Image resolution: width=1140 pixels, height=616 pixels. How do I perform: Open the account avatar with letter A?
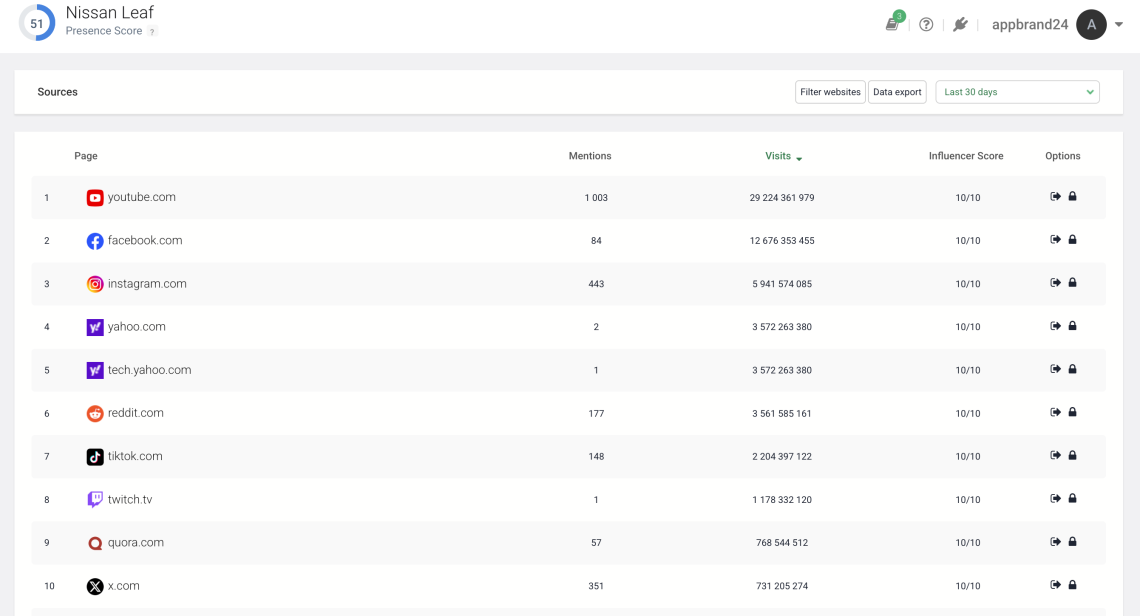tap(1091, 25)
